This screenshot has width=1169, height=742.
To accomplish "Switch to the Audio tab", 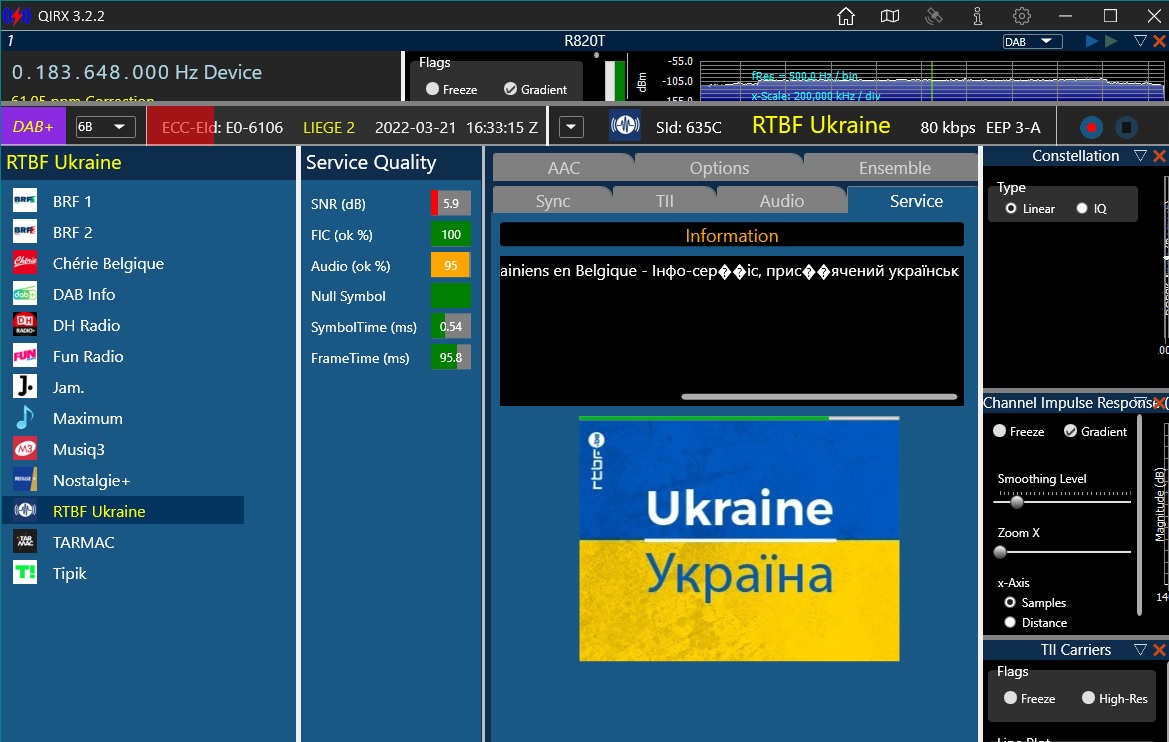I will [781, 201].
